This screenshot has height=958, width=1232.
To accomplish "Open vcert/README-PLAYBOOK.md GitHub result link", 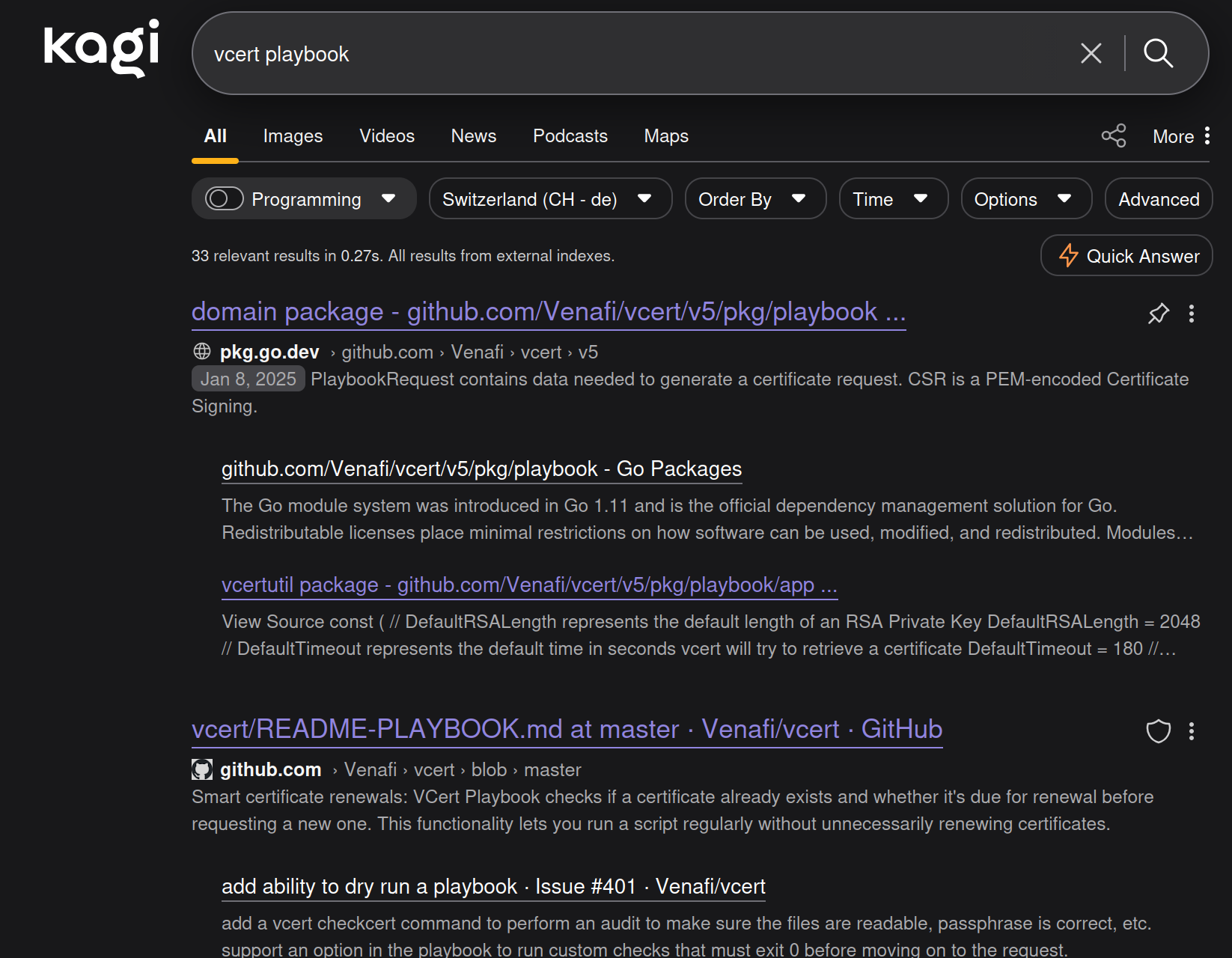I will tap(567, 729).
